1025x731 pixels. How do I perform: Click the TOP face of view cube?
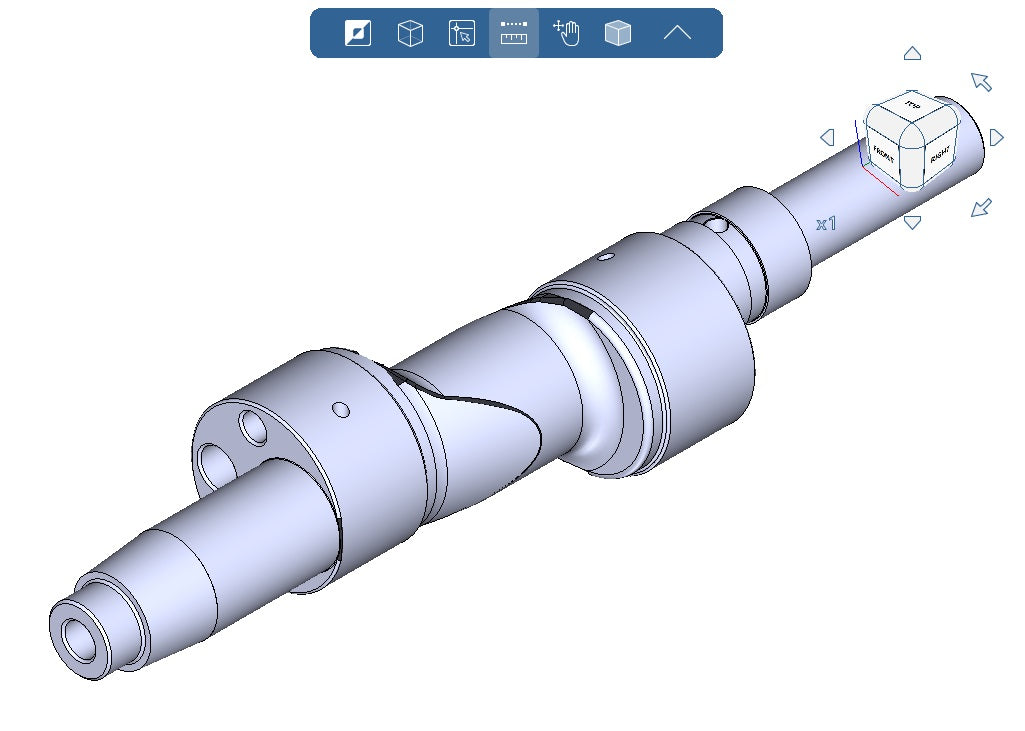(x=911, y=106)
